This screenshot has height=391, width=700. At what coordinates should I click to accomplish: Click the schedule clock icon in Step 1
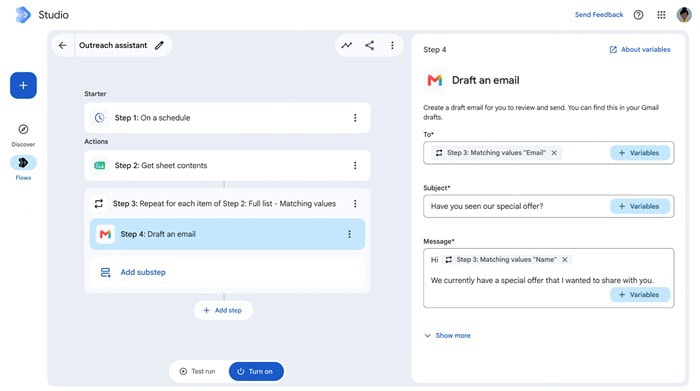point(100,118)
